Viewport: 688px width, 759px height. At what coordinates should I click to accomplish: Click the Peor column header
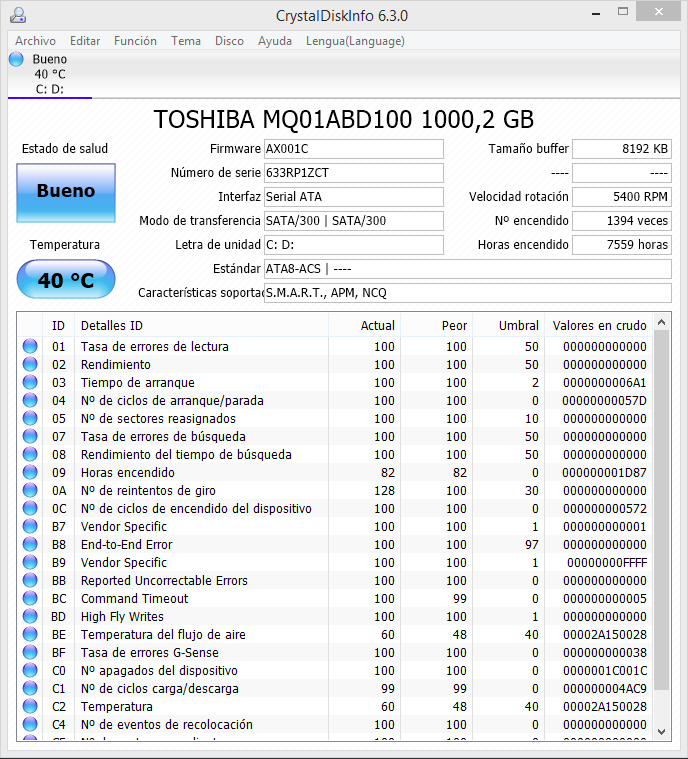tap(437, 325)
